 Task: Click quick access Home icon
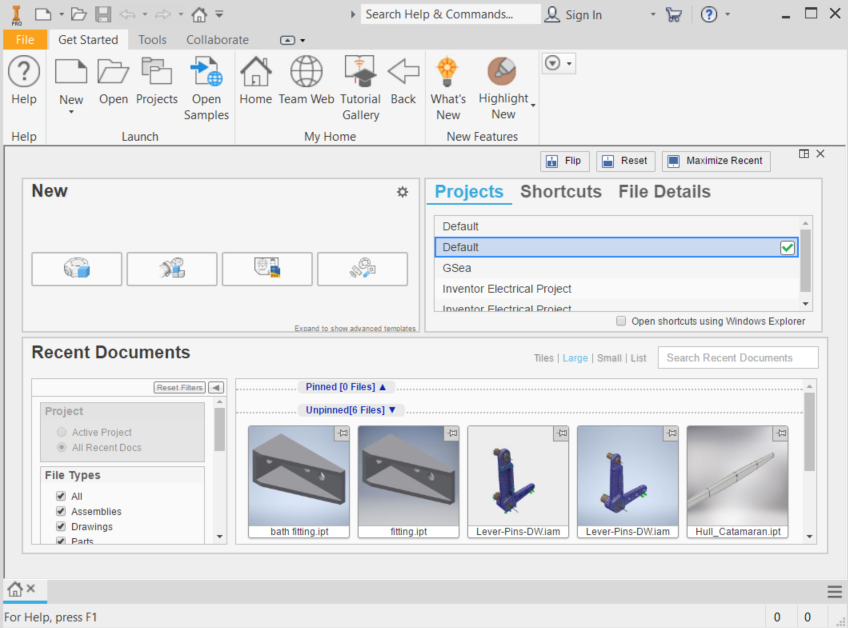(199, 14)
